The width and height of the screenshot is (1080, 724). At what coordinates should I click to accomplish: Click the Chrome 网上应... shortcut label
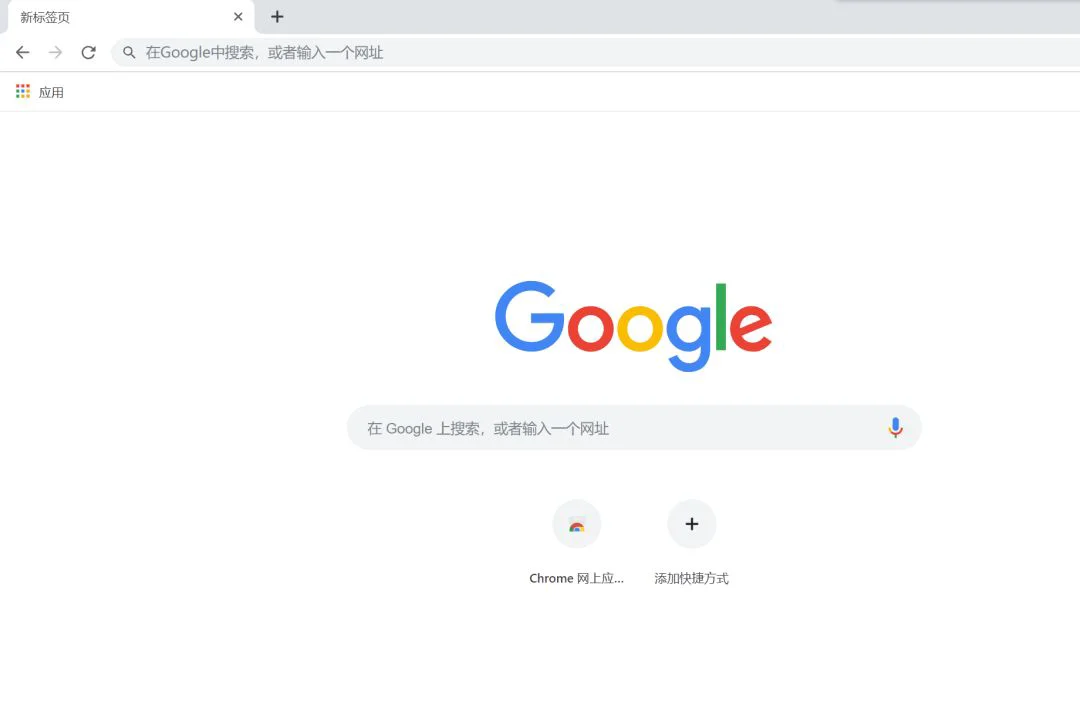577,579
